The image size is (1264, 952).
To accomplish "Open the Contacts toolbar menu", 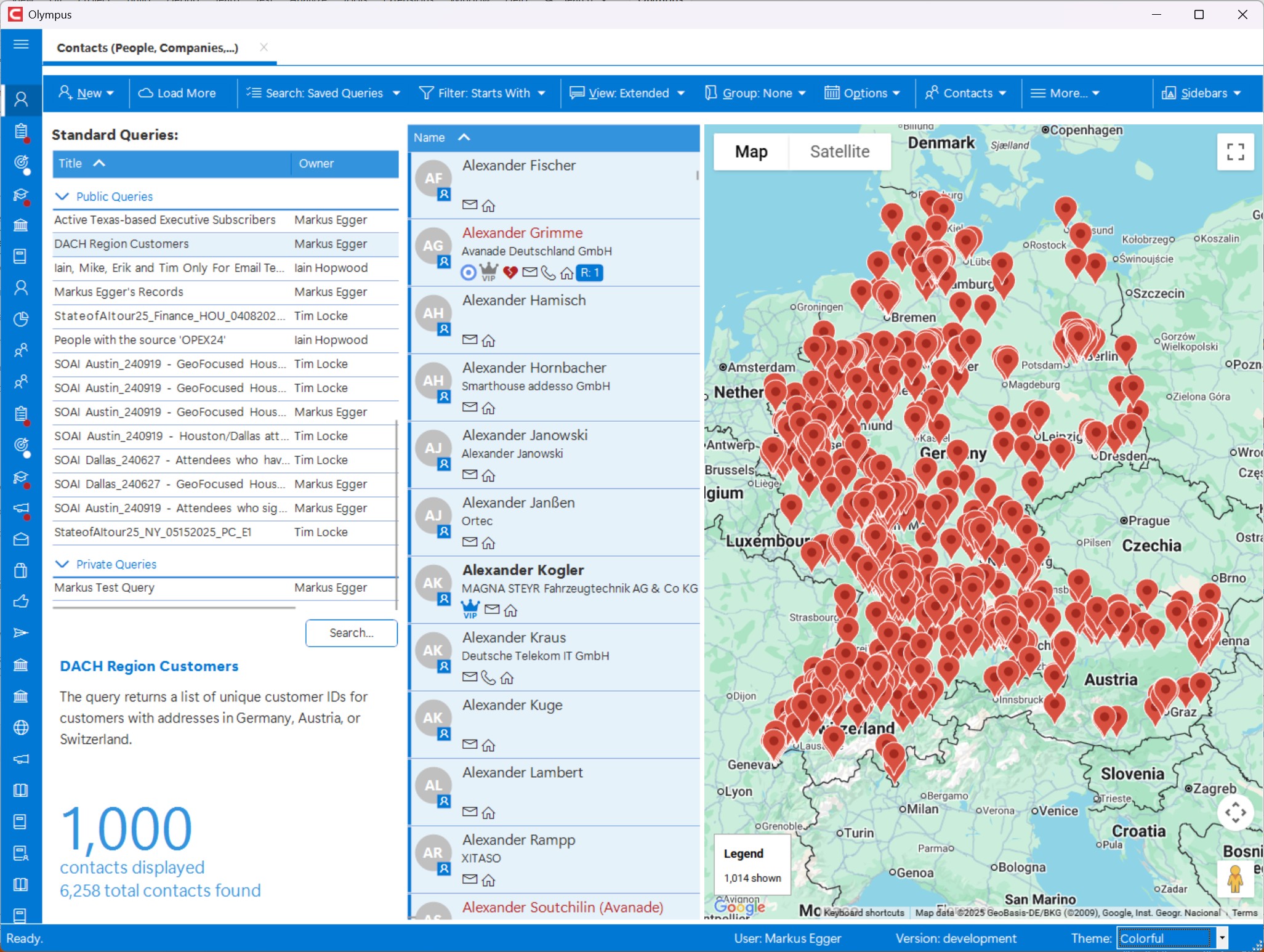I will click(x=966, y=93).
